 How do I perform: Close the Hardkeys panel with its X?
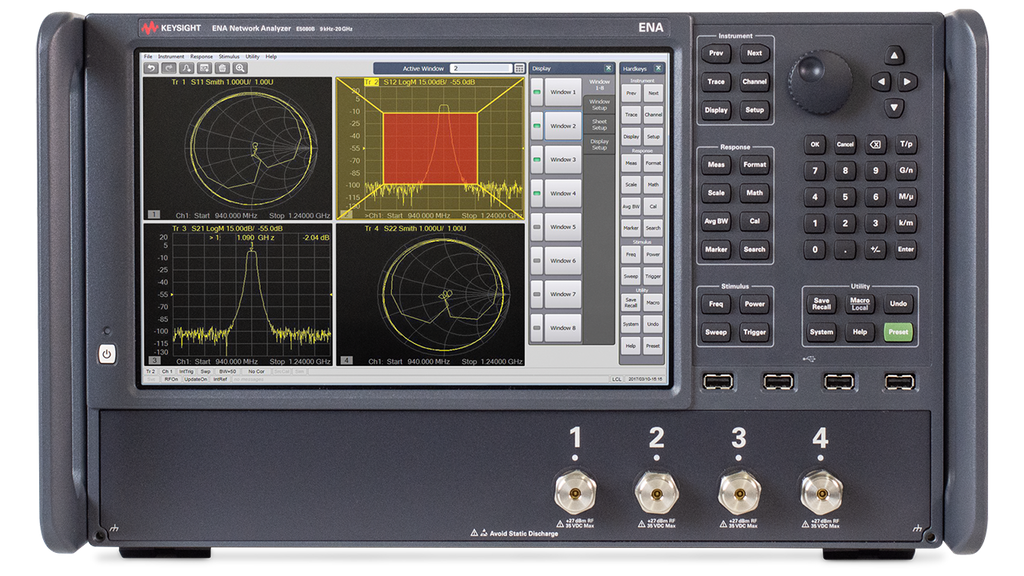(x=658, y=68)
